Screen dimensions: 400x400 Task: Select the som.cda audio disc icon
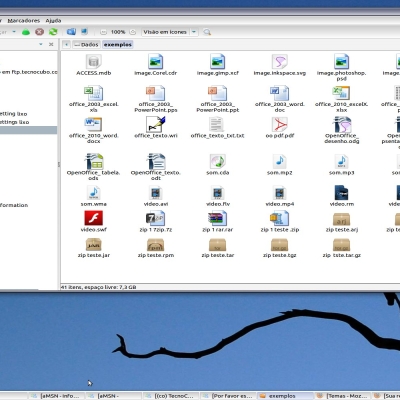click(x=218, y=161)
